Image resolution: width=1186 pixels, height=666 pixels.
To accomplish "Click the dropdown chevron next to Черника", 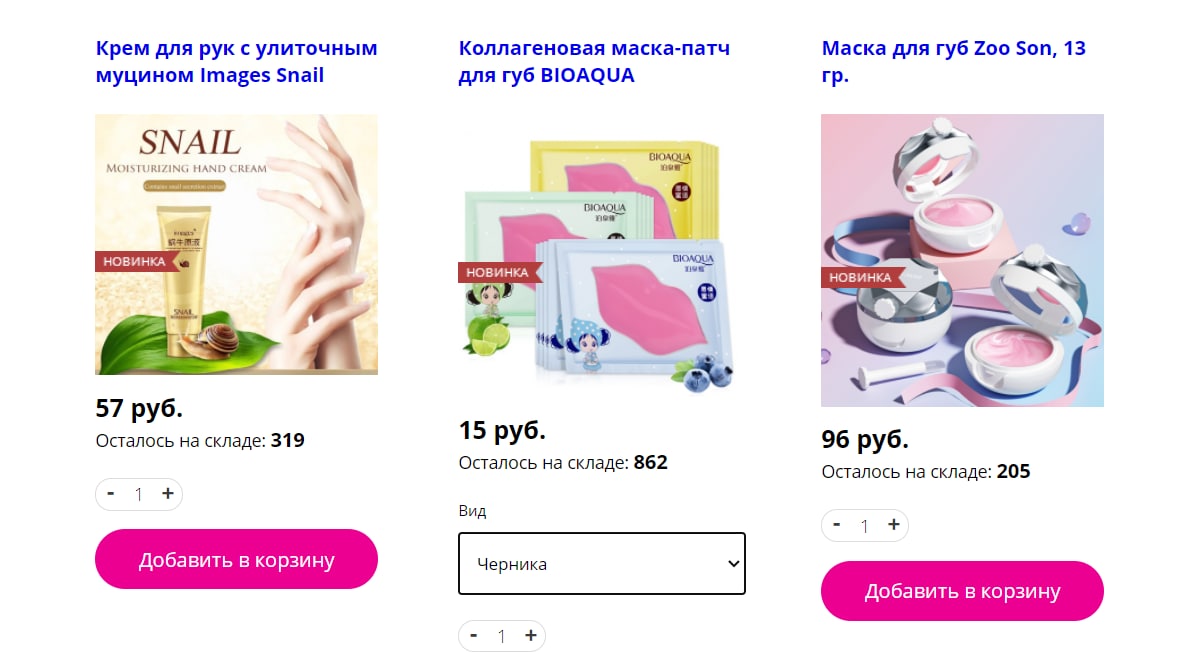I will [733, 564].
